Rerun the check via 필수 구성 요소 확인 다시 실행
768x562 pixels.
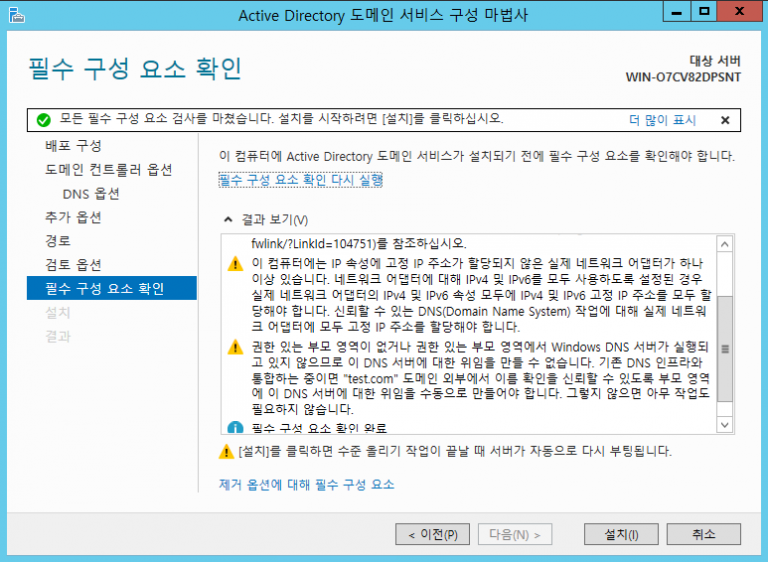tap(300, 180)
